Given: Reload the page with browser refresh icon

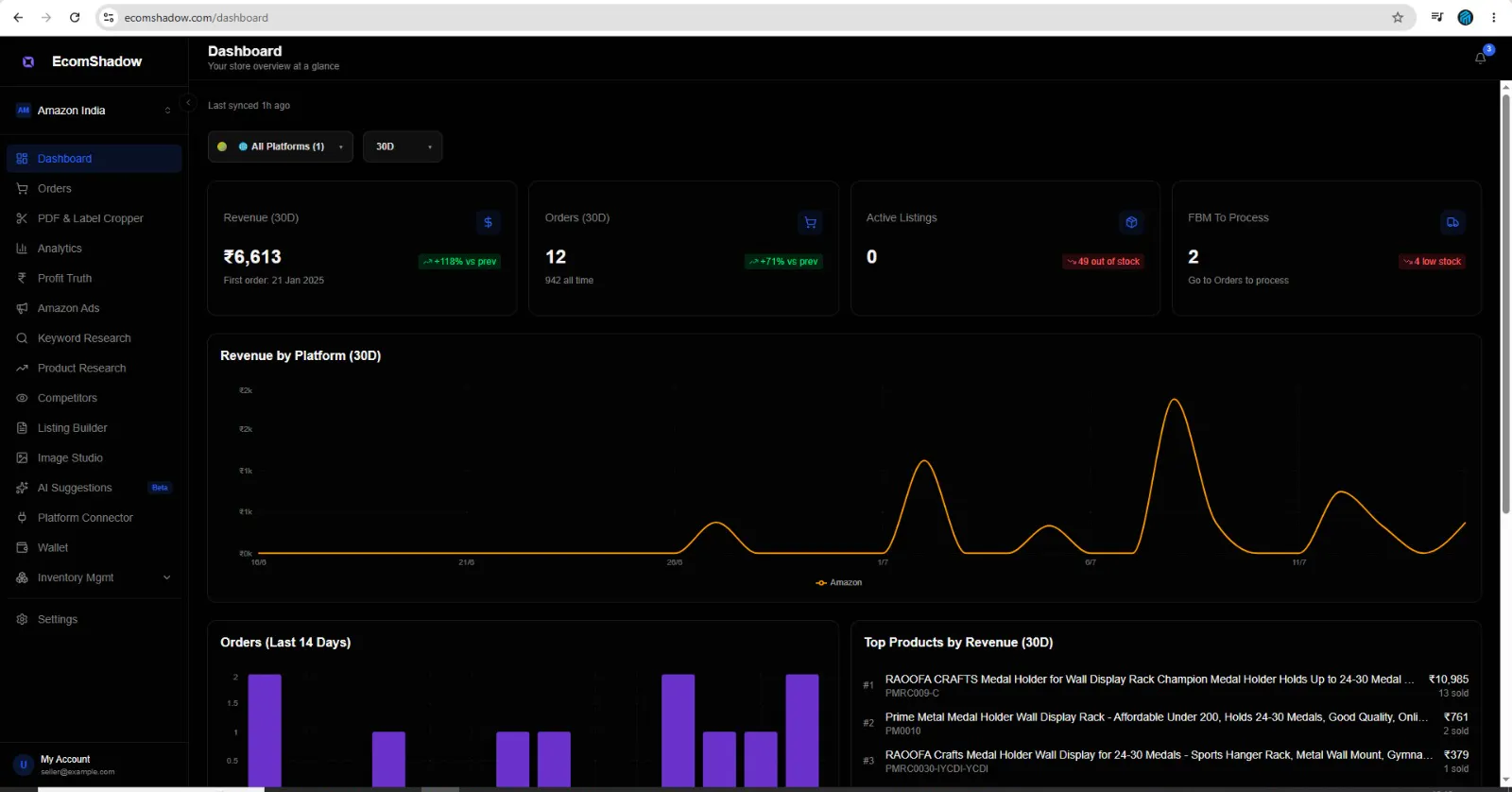Looking at the screenshot, I should coord(75,17).
